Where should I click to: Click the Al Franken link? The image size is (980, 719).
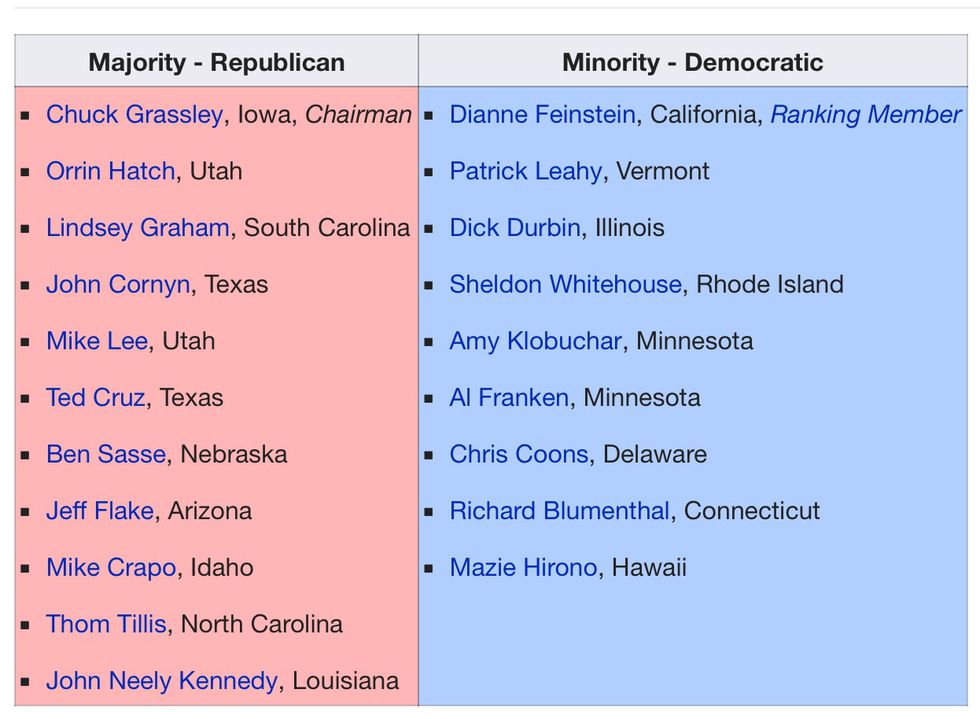tap(508, 397)
